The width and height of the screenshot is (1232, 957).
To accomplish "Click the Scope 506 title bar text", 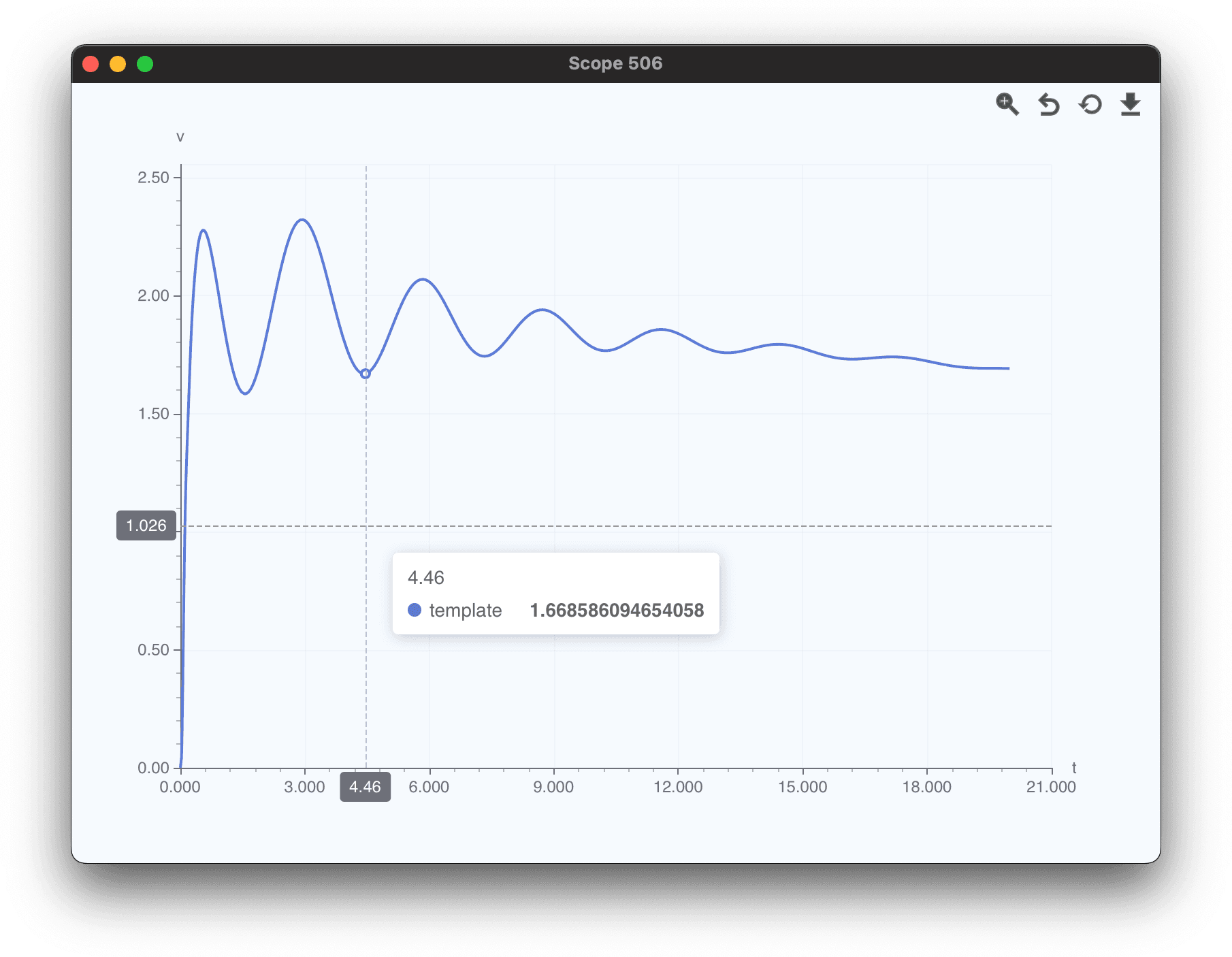I will point(615,63).
